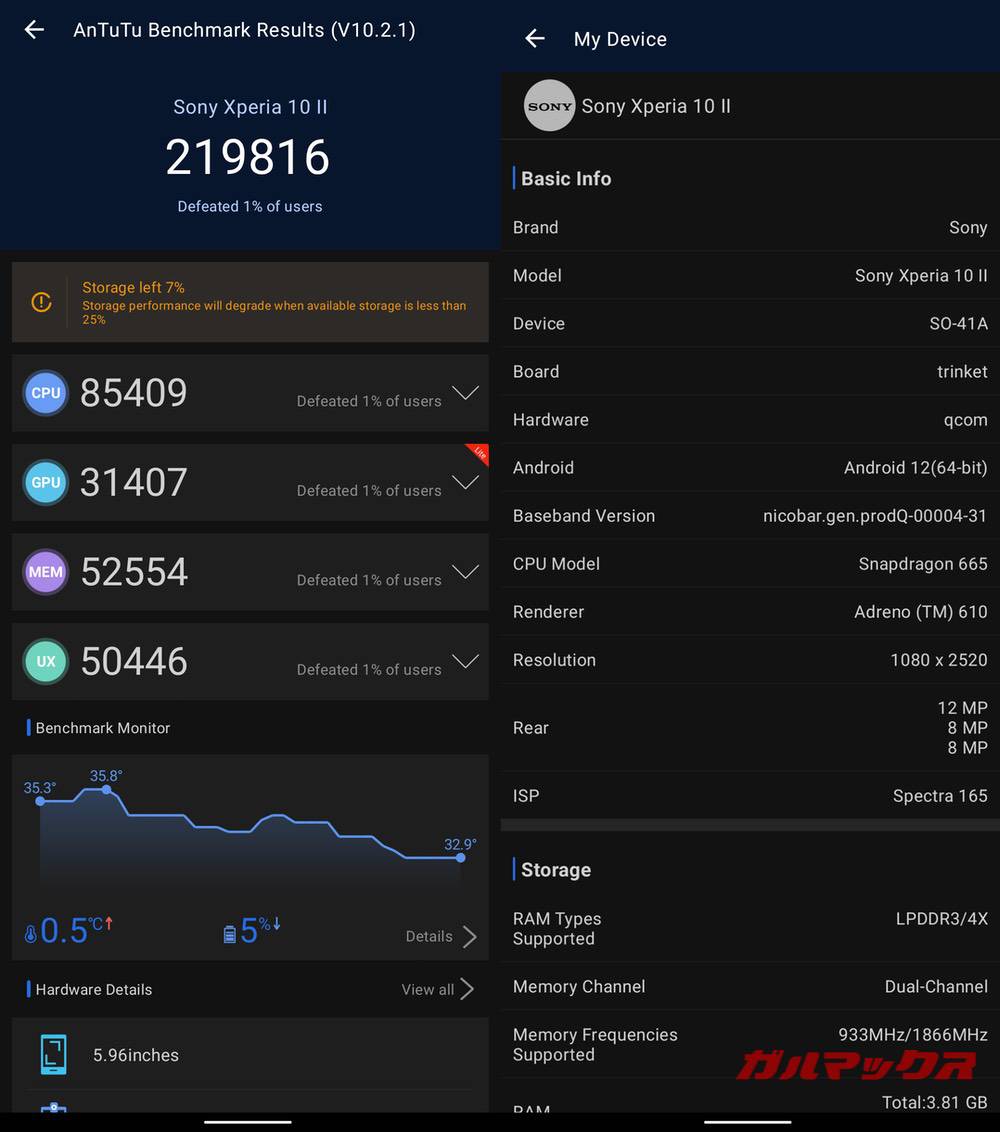Viewport: 1000px width, 1132px height.
Task: Tap the 35.8° peak on temperature graph
Action: coord(106,789)
